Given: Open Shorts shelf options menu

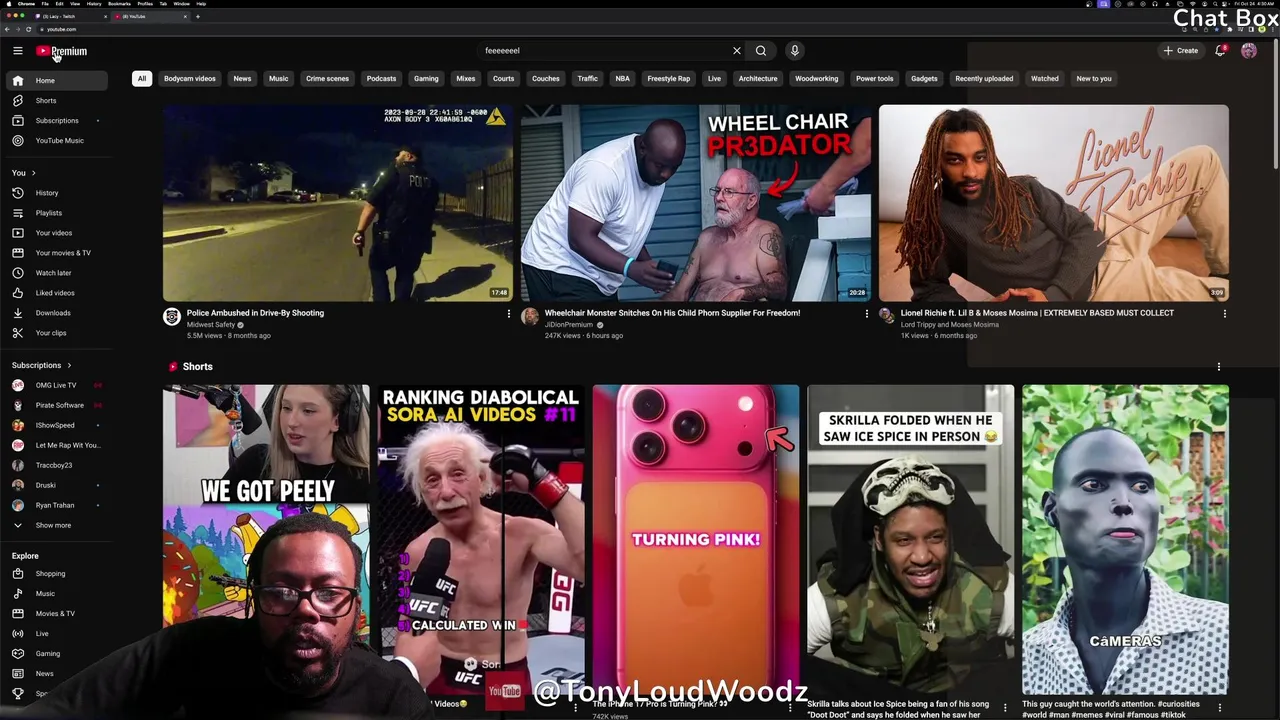Looking at the screenshot, I should coord(1218,367).
